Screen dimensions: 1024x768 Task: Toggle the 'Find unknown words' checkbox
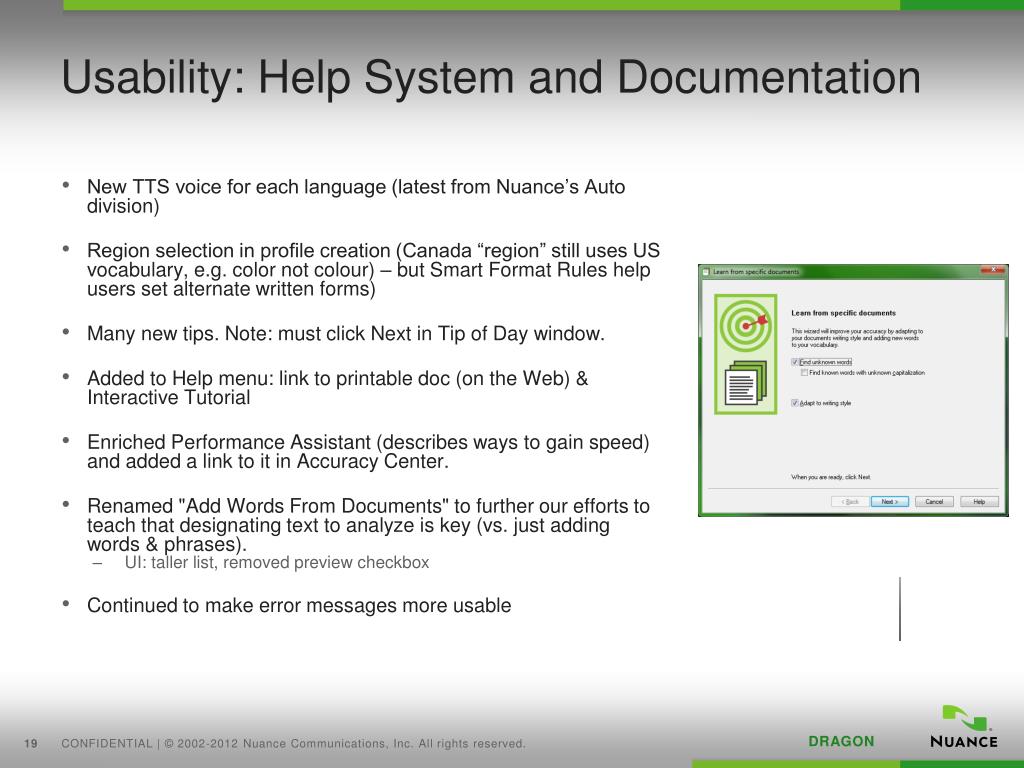pyautogui.click(x=795, y=362)
